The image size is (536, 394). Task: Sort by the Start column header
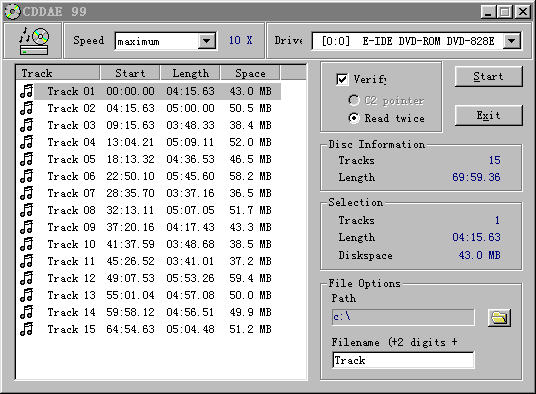[130, 73]
